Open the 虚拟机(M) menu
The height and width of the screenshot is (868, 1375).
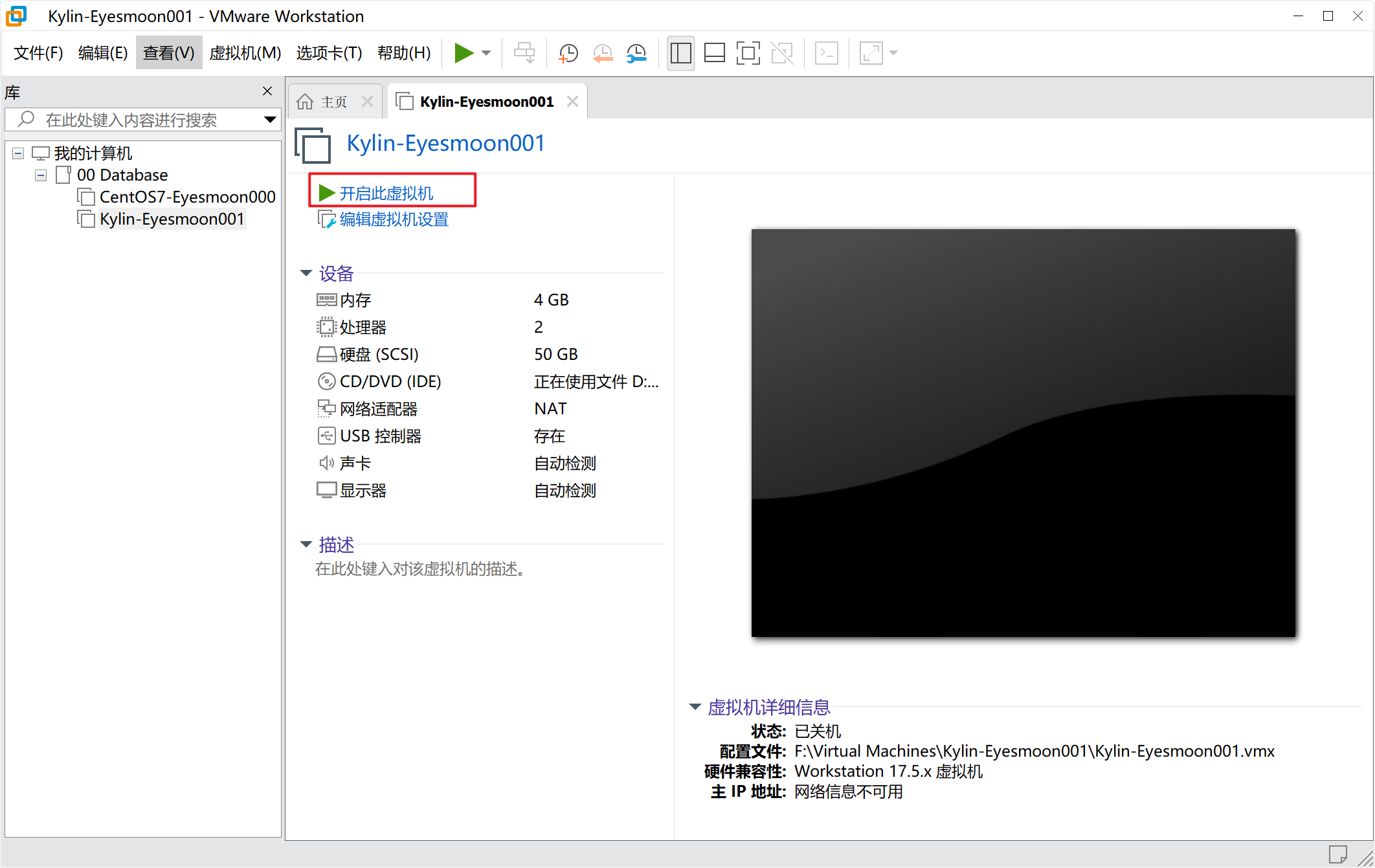[245, 53]
